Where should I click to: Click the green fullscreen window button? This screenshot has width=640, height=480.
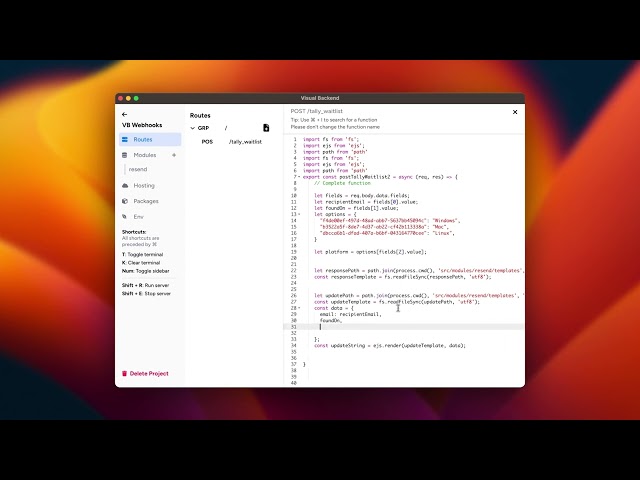136,98
